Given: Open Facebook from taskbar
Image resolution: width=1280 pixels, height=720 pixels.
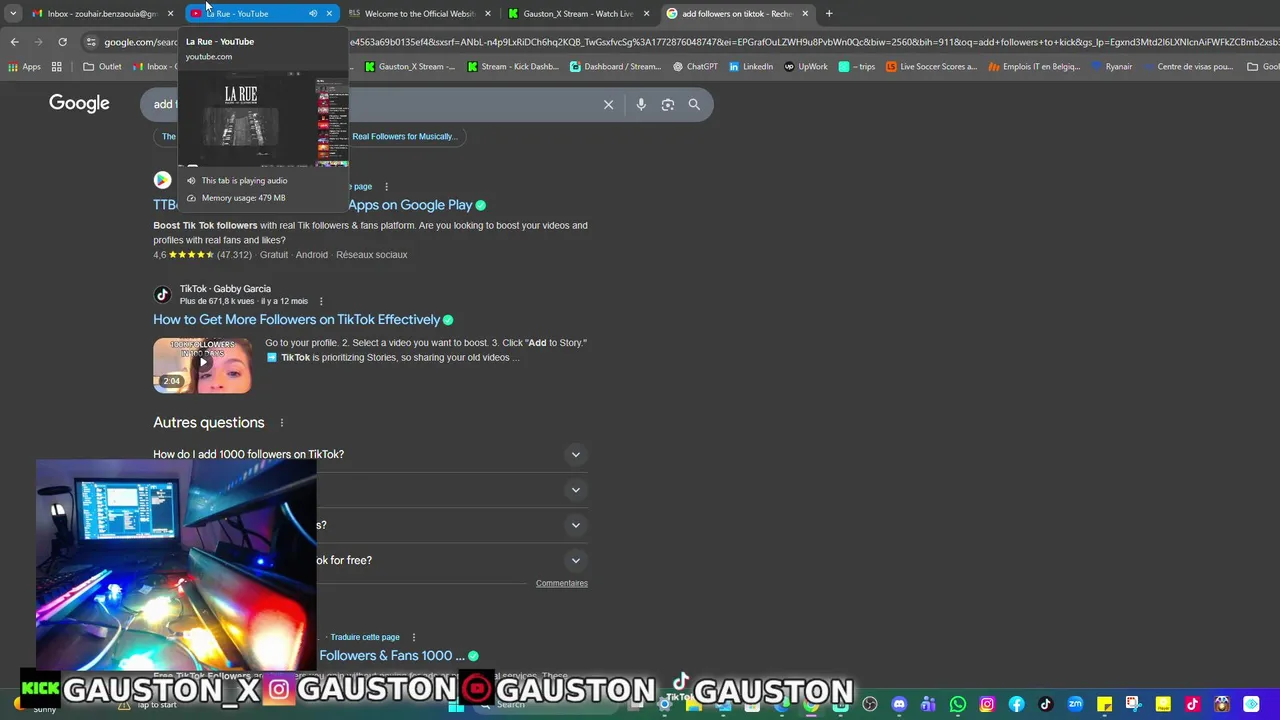Looking at the screenshot, I should point(1016,704).
